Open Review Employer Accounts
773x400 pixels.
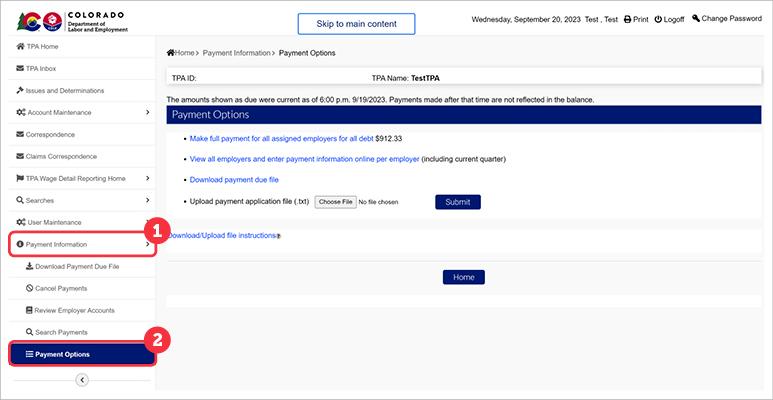[x=74, y=311]
